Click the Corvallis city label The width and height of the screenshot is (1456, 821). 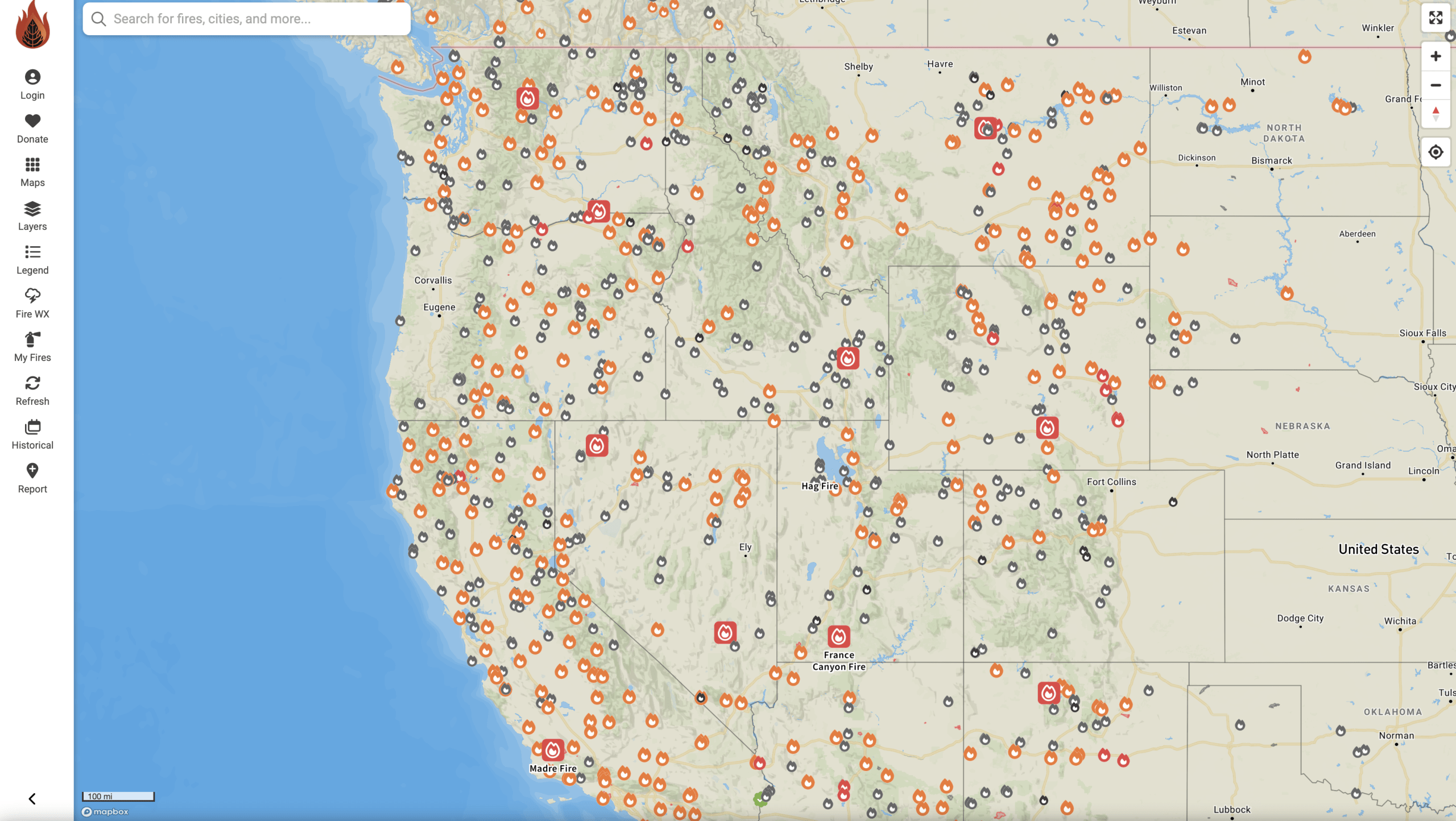click(x=433, y=280)
